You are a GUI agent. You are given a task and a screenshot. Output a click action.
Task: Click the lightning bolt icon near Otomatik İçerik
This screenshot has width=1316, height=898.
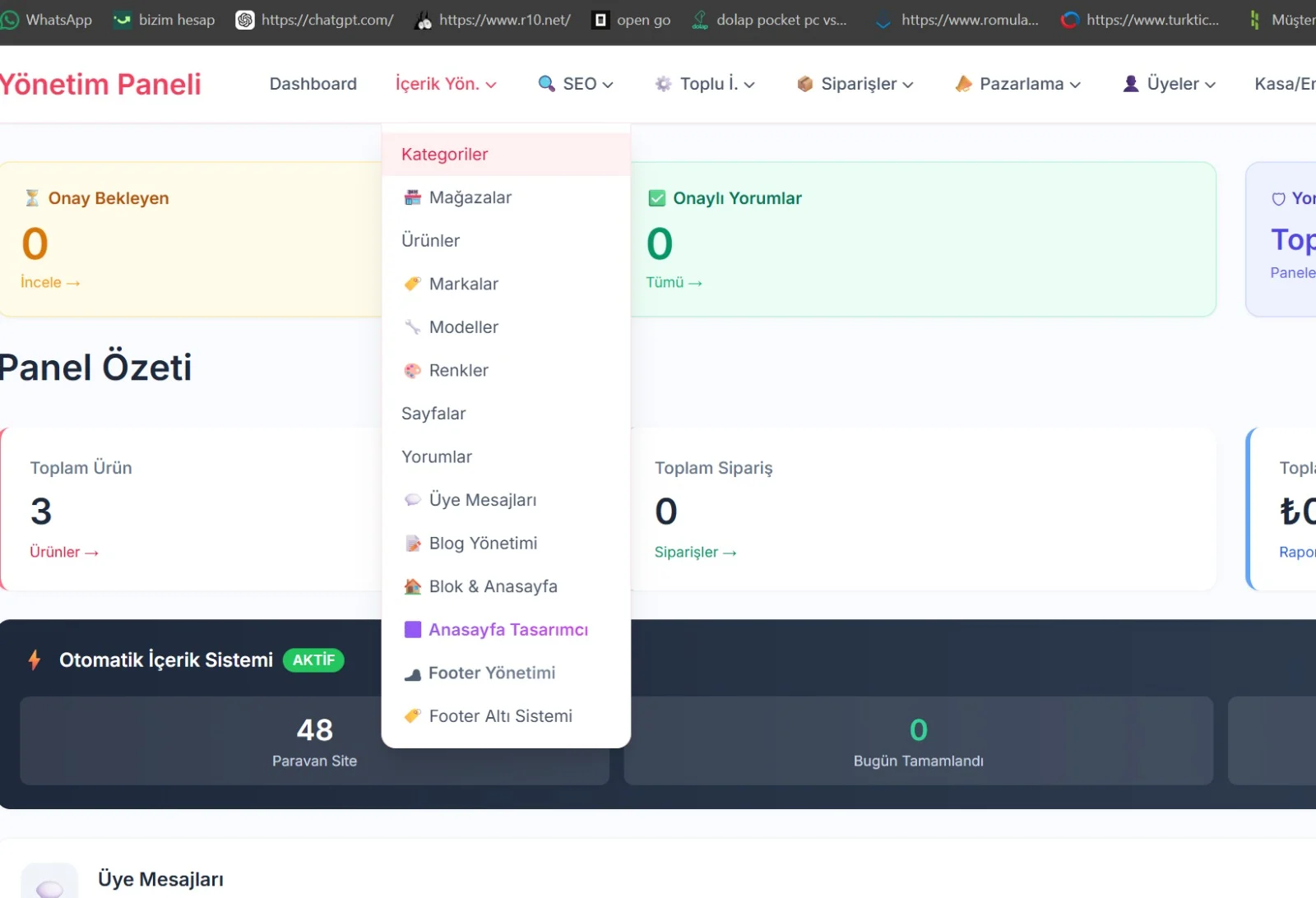pos(34,660)
